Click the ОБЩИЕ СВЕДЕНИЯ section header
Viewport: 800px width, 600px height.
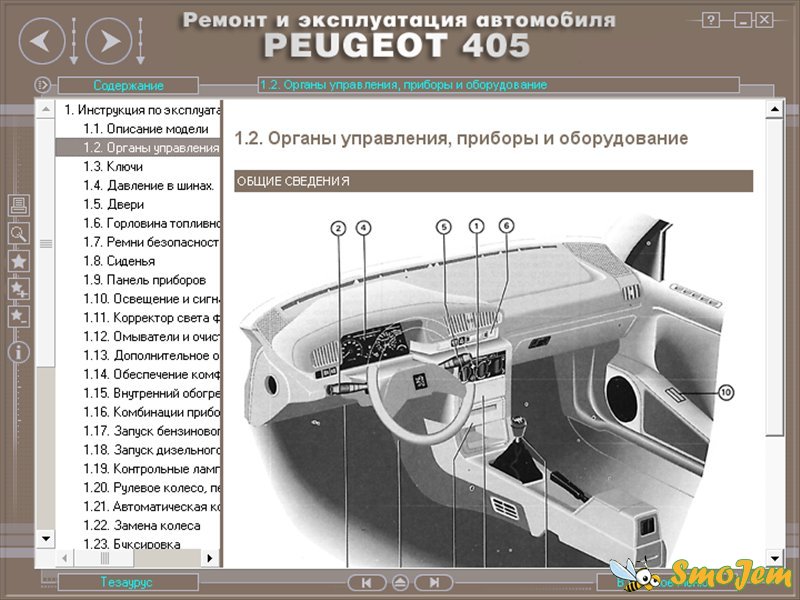(493, 181)
